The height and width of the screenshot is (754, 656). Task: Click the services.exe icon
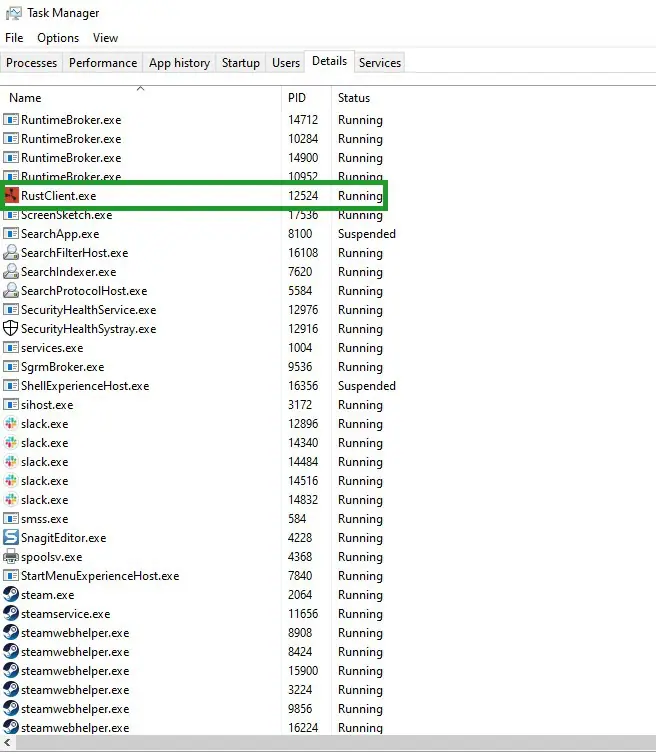point(11,347)
